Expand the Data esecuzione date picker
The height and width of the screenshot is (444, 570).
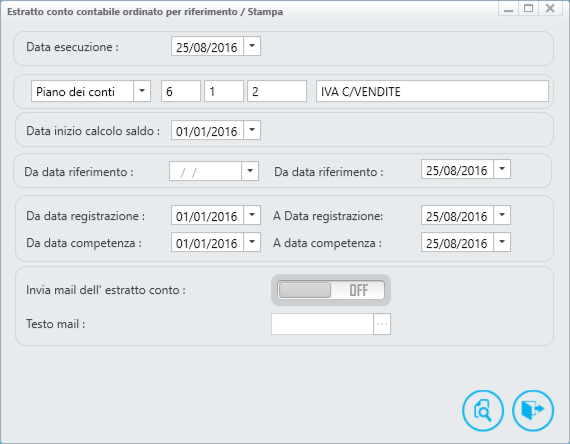click(252, 46)
